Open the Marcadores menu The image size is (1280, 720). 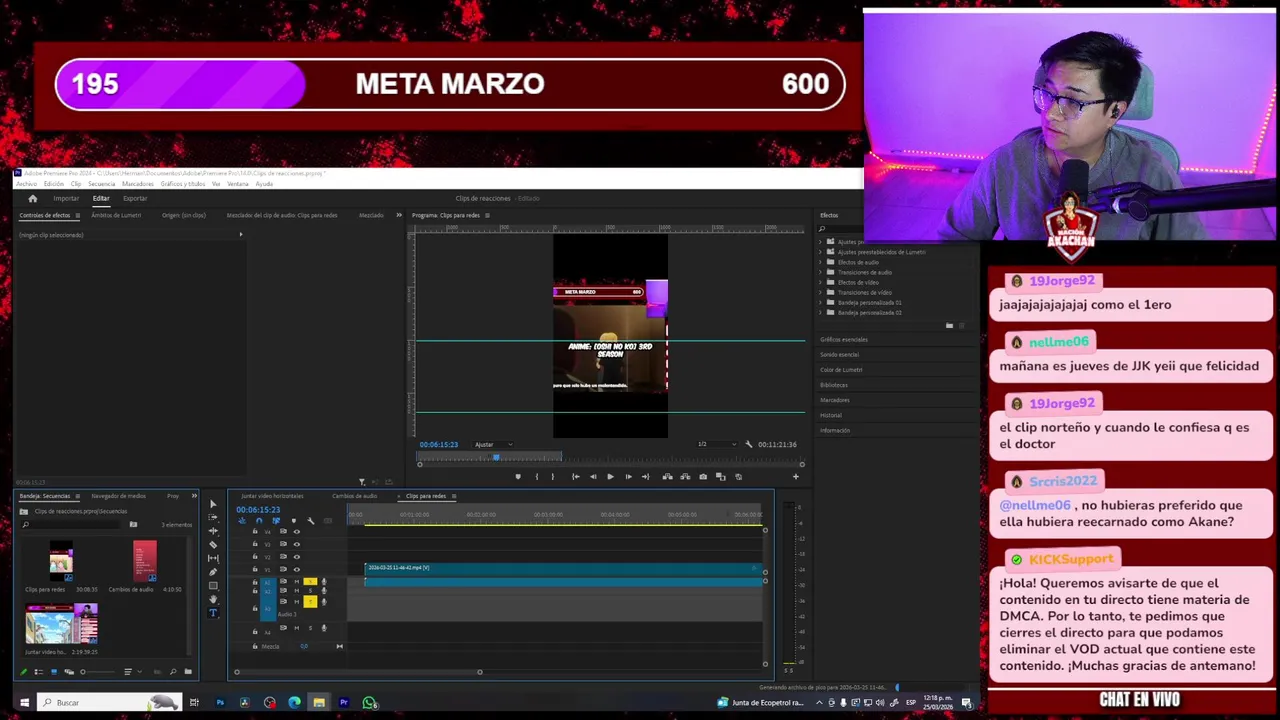click(137, 184)
